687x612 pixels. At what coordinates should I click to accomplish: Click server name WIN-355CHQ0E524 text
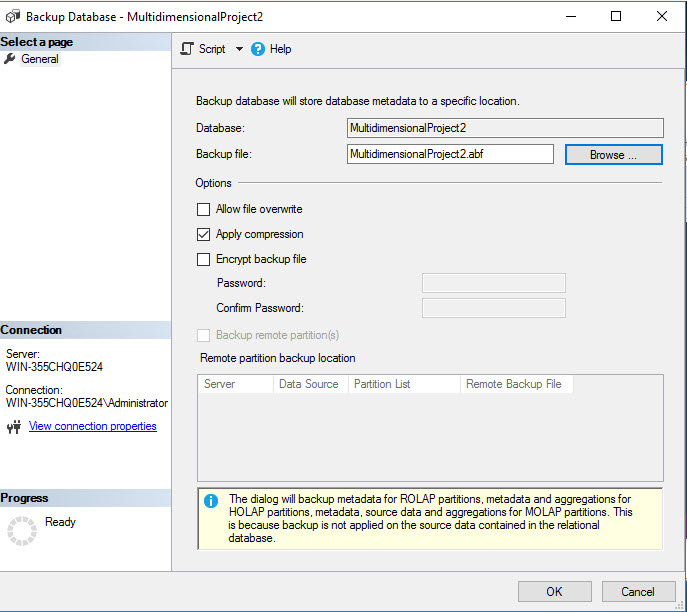pos(54,367)
